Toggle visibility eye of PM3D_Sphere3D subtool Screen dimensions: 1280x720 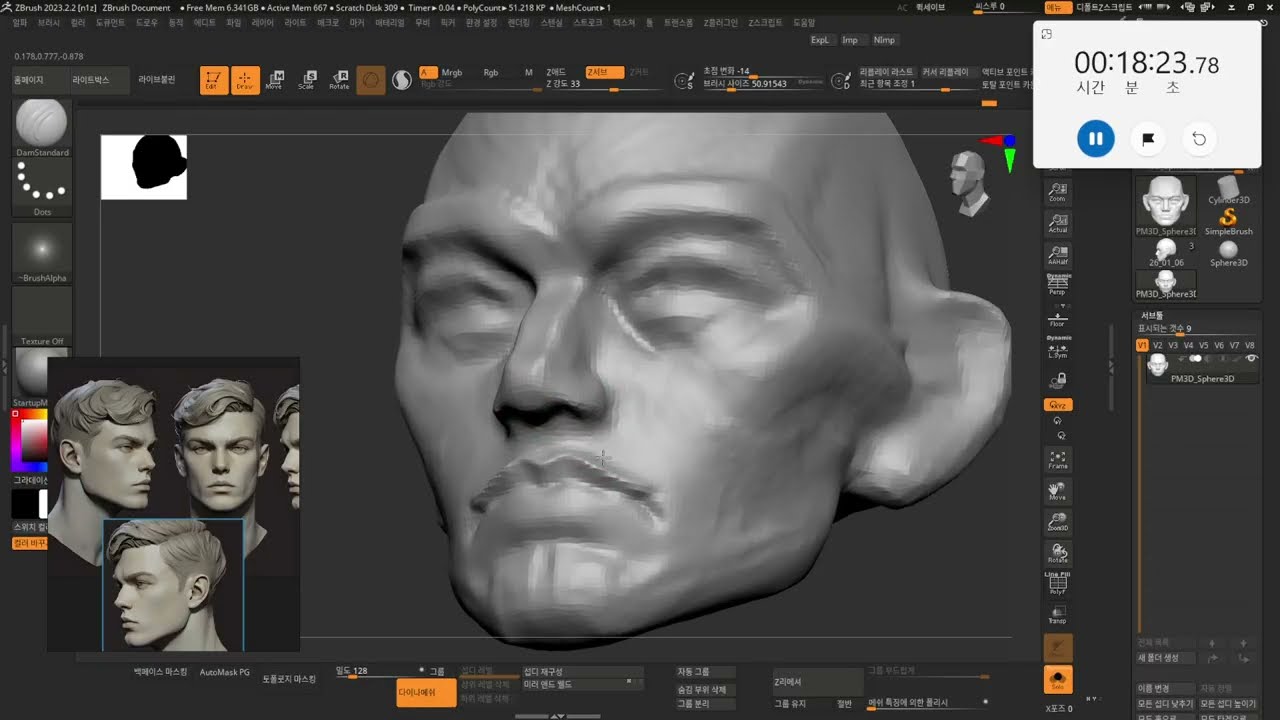click(1251, 358)
